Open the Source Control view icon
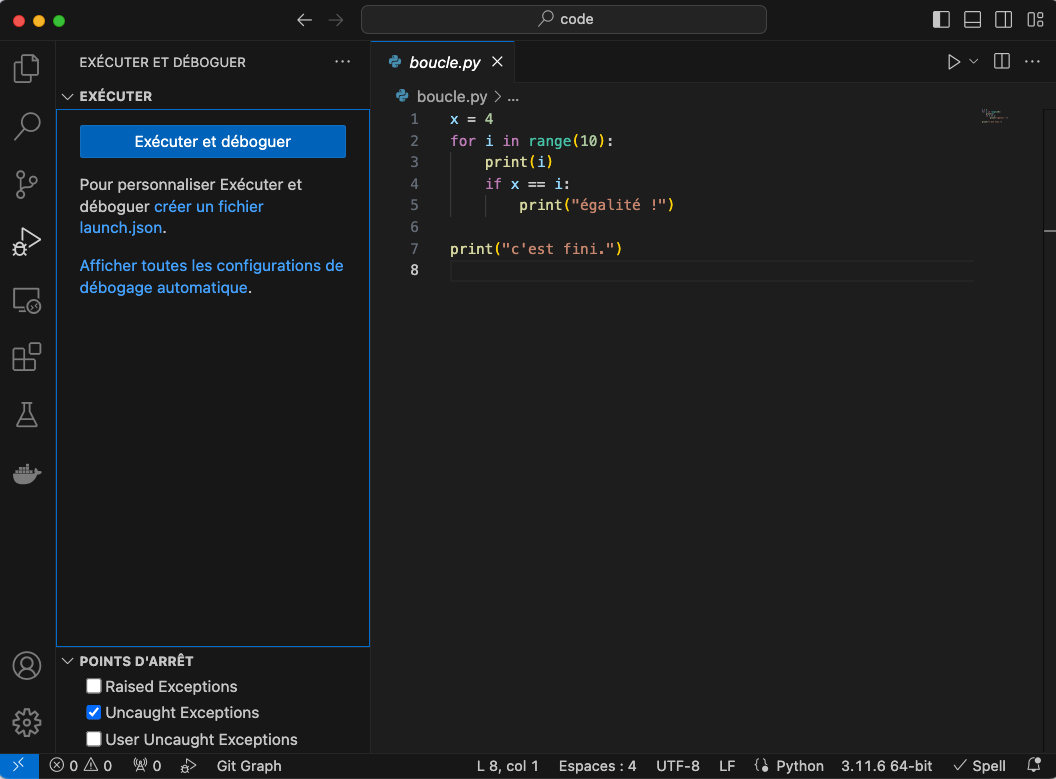The height and width of the screenshot is (779, 1056). 27,184
